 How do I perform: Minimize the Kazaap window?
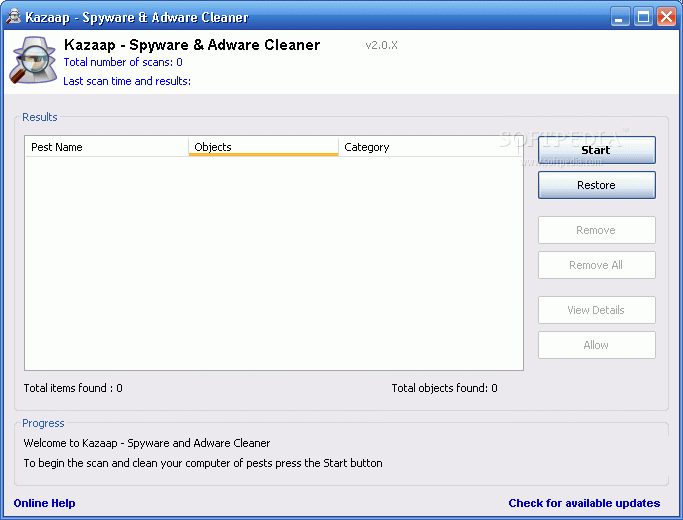619,17
